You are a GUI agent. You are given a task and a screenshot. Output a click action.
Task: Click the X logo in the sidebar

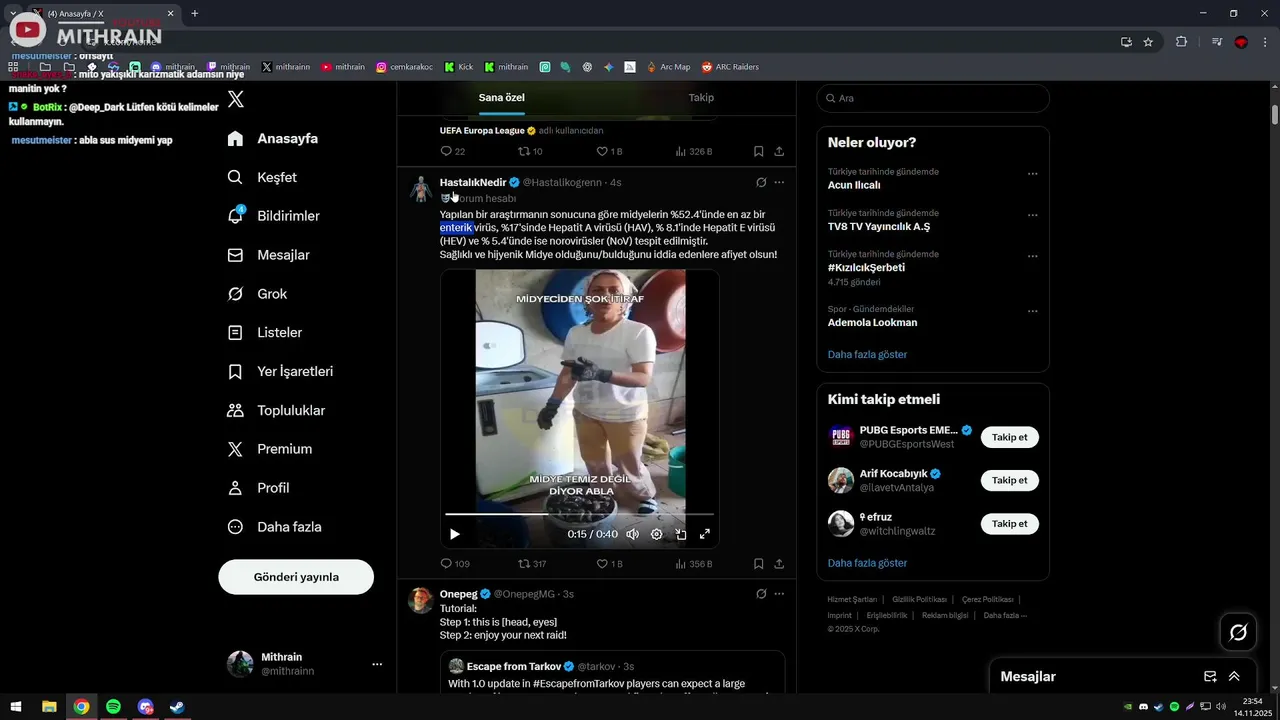[x=236, y=99]
